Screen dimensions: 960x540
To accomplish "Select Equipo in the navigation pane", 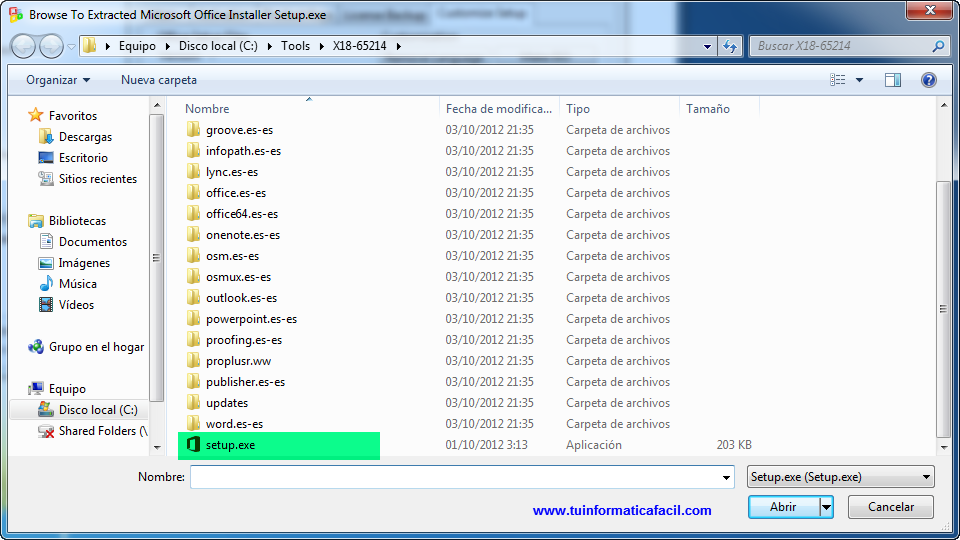I will coord(67,389).
